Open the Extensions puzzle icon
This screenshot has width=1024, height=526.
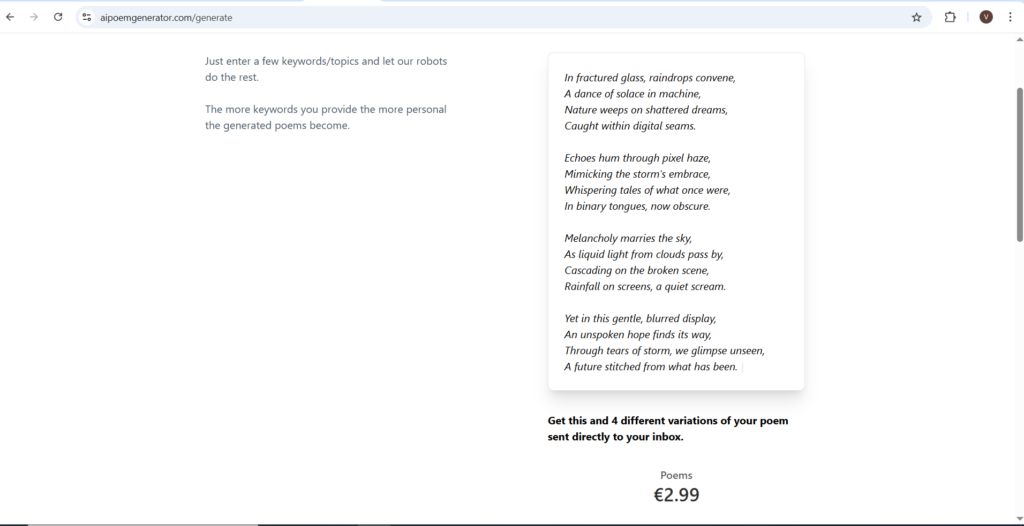(x=950, y=17)
